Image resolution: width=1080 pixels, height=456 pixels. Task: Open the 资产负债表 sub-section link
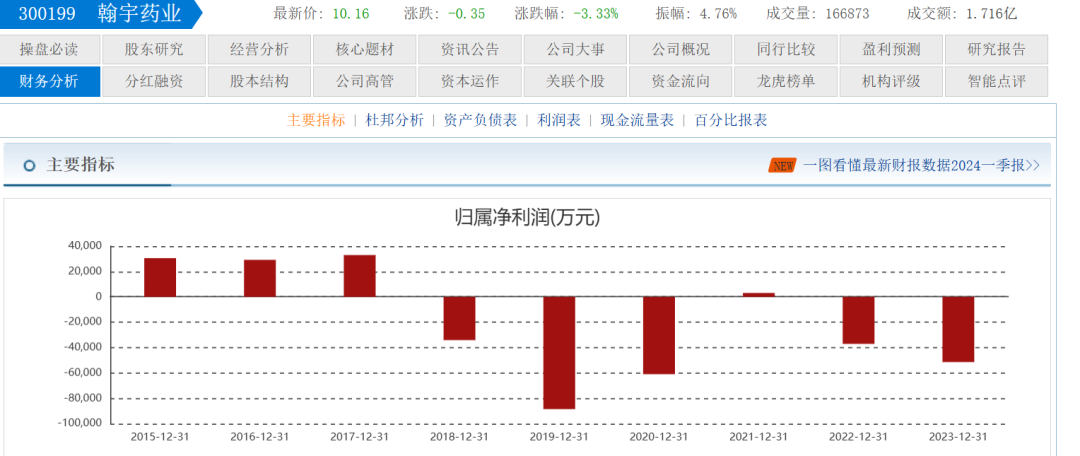click(480, 120)
